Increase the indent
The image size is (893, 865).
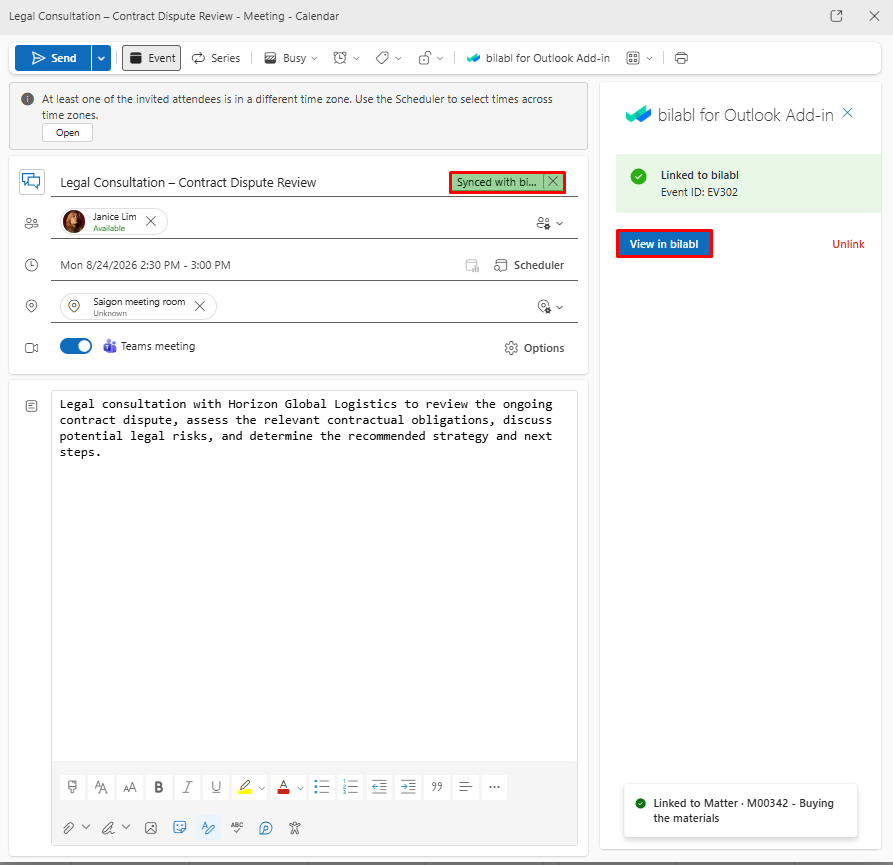point(408,787)
